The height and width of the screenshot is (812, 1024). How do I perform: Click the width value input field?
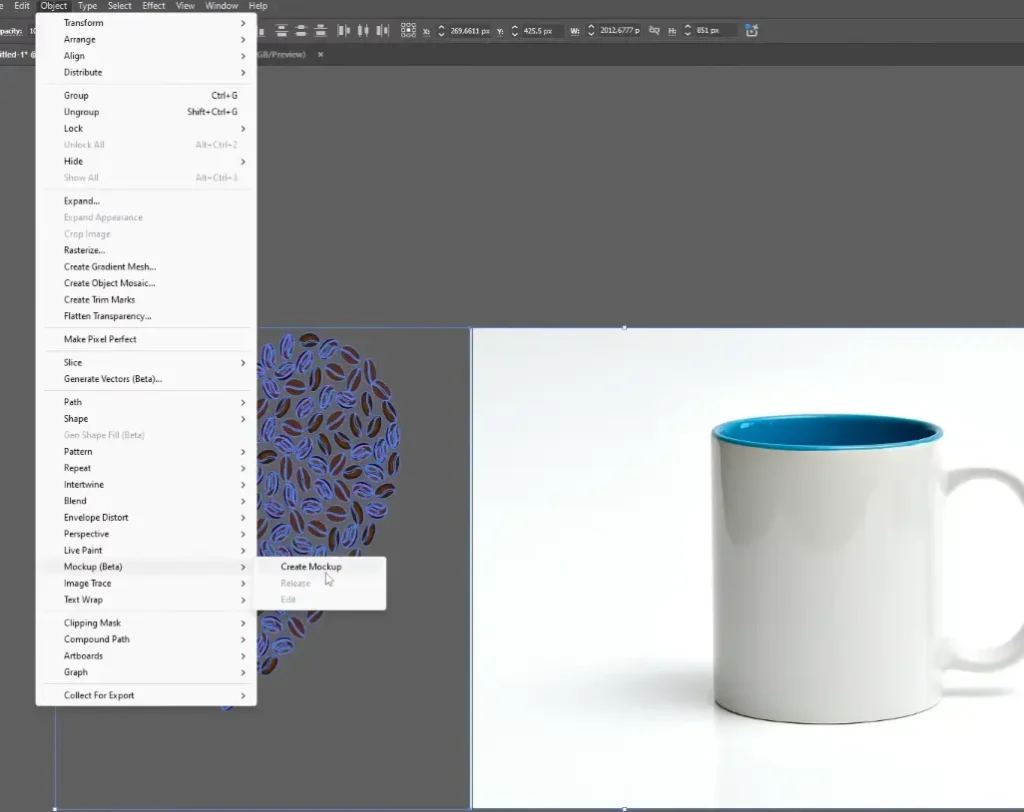[x=620, y=31]
